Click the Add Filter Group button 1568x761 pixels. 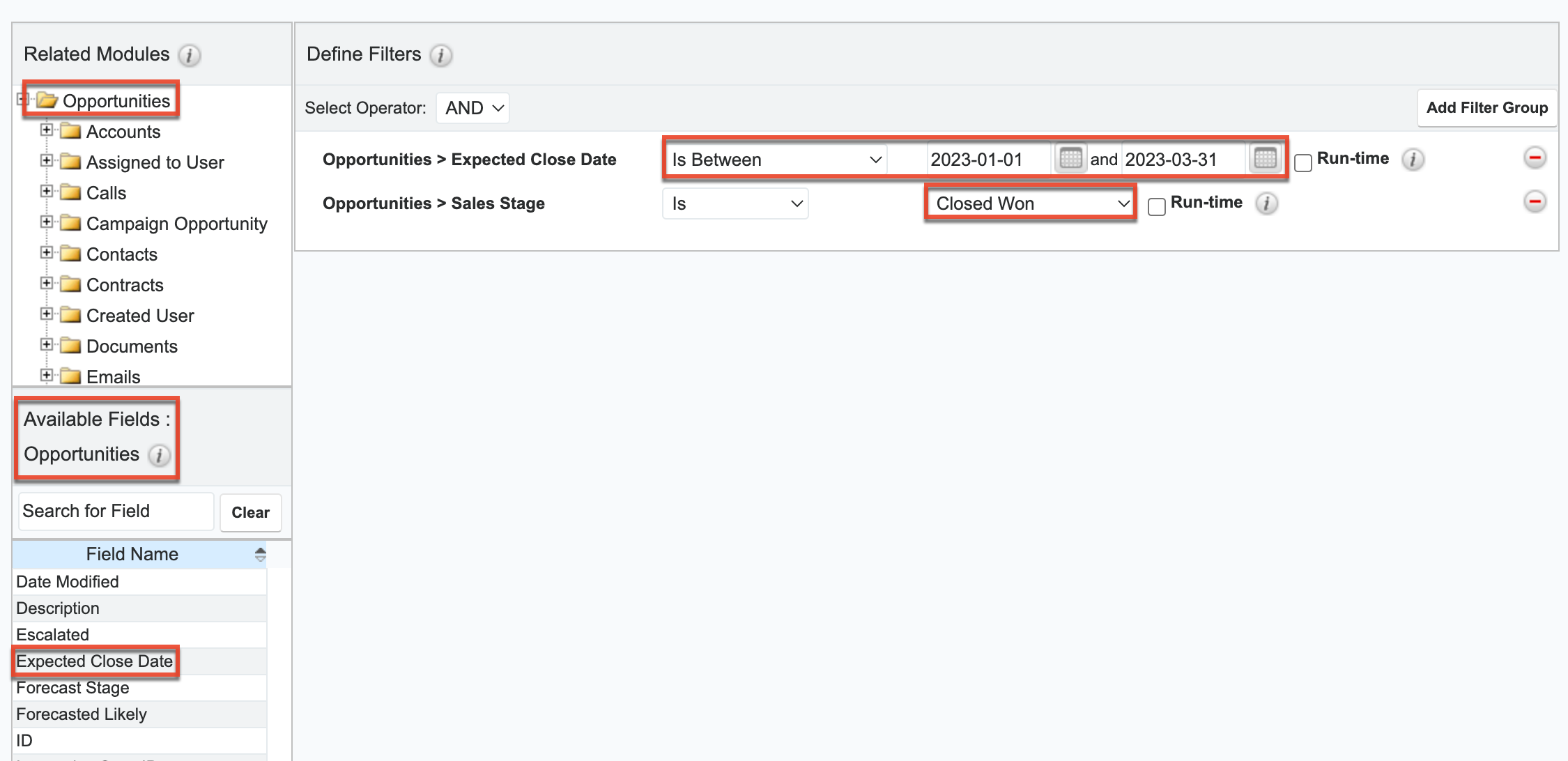[x=1486, y=108]
